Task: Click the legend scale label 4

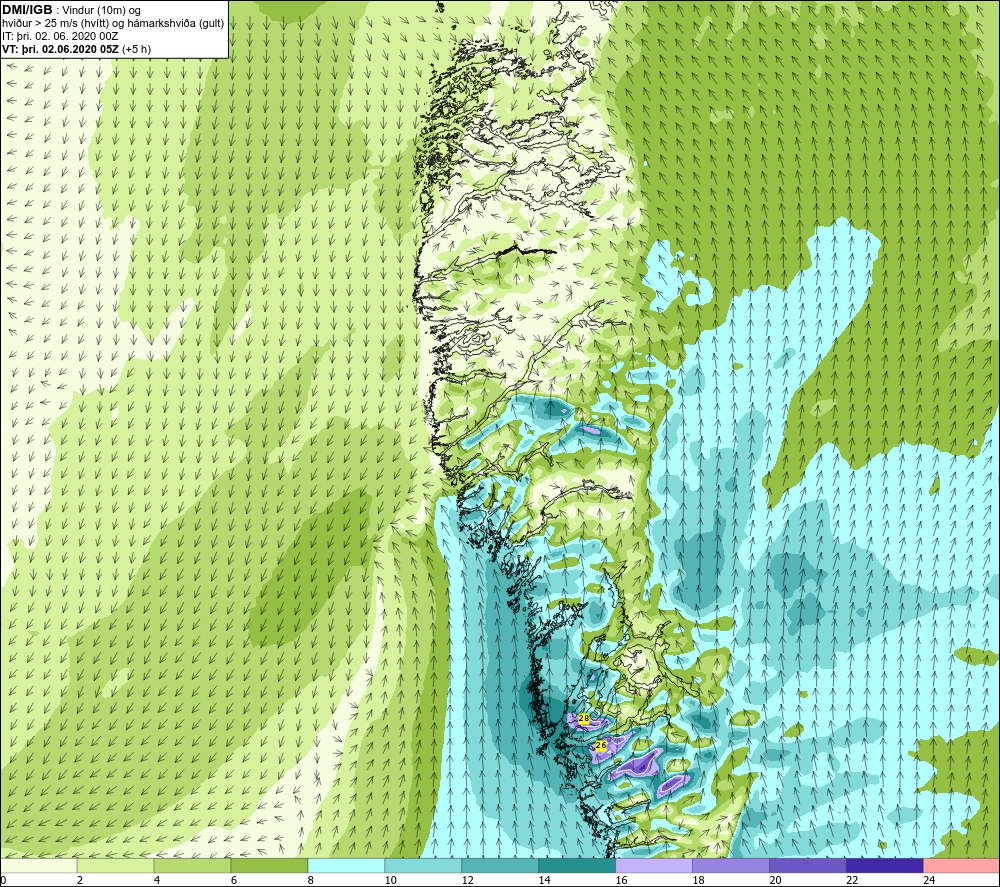Action: pyautogui.click(x=157, y=880)
